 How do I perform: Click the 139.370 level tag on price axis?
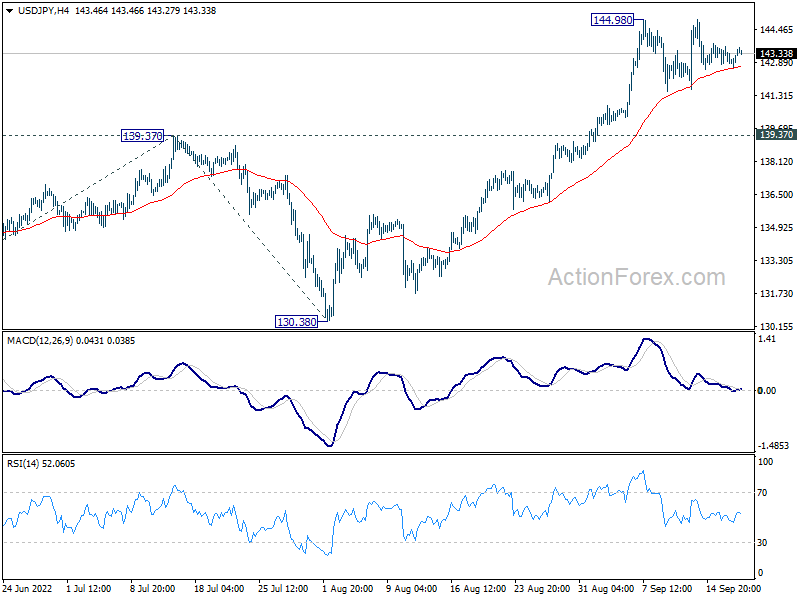pos(776,135)
